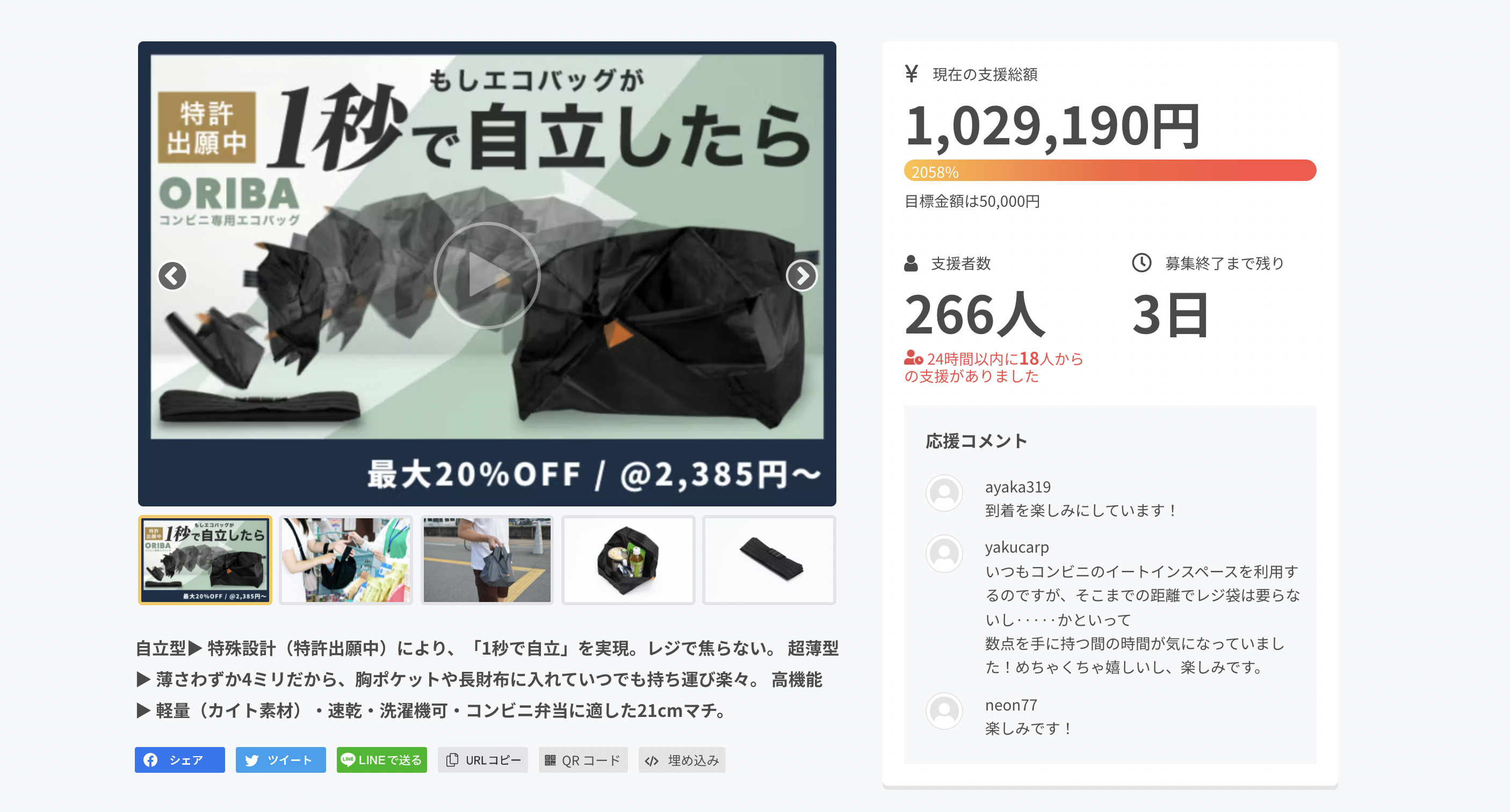Select the thumbnail showing the convenience store checkout
1510x812 pixels.
point(346,559)
